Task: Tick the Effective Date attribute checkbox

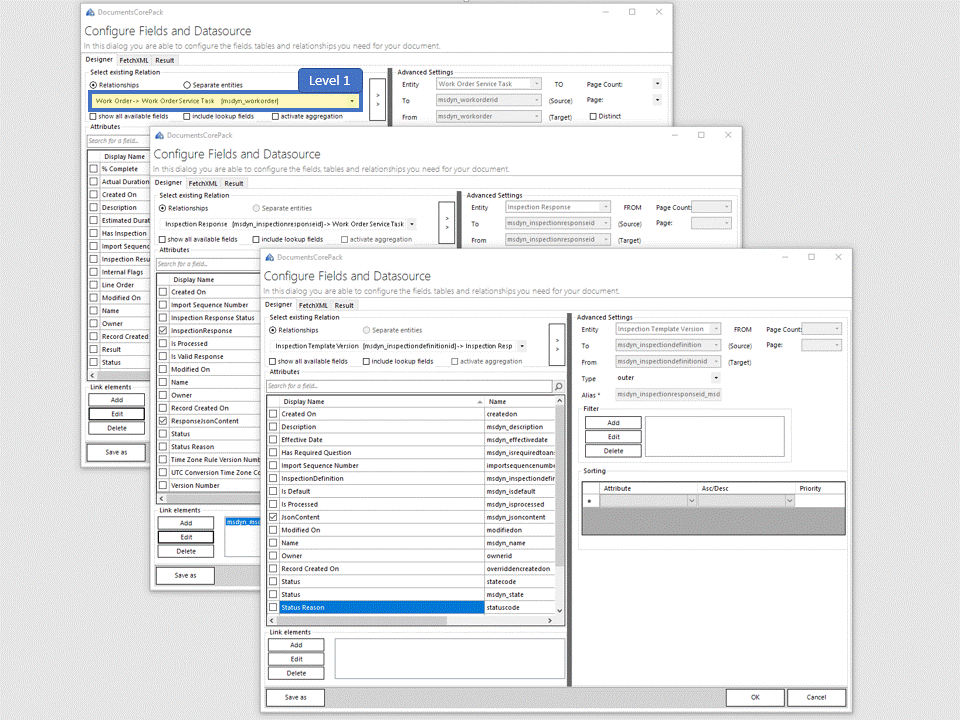Action: click(273, 440)
